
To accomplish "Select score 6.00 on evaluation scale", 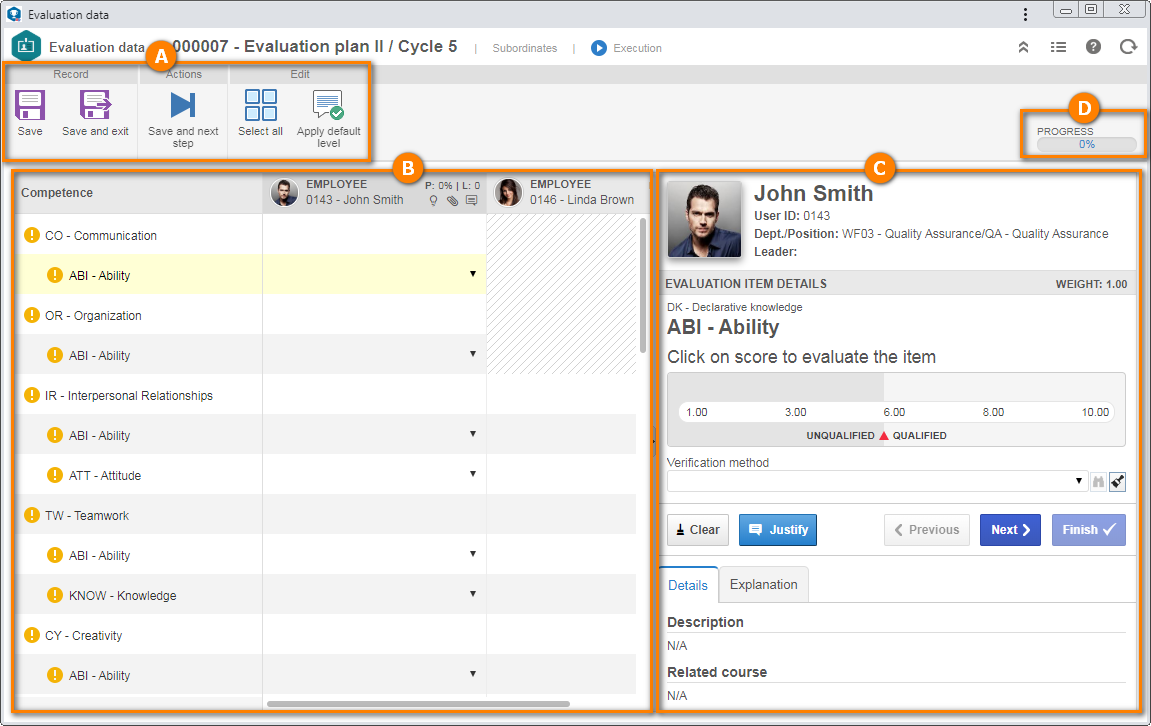I will (x=894, y=413).
